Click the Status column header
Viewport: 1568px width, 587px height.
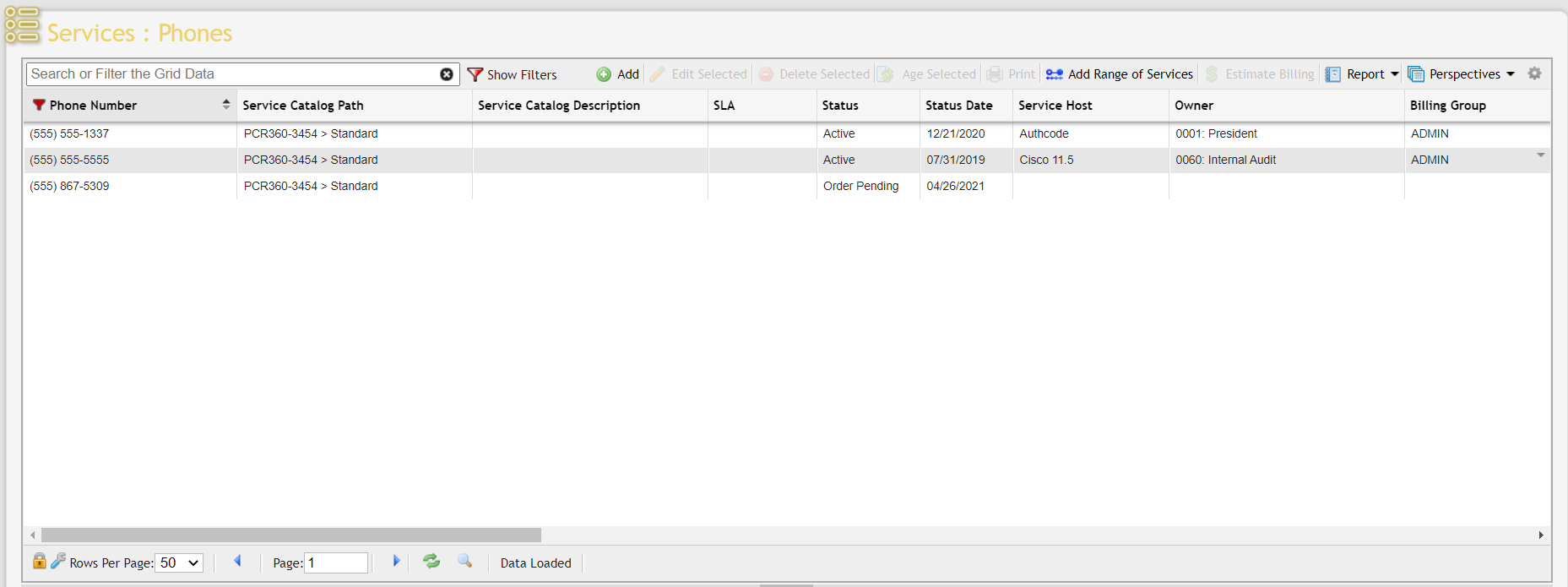[840, 106]
